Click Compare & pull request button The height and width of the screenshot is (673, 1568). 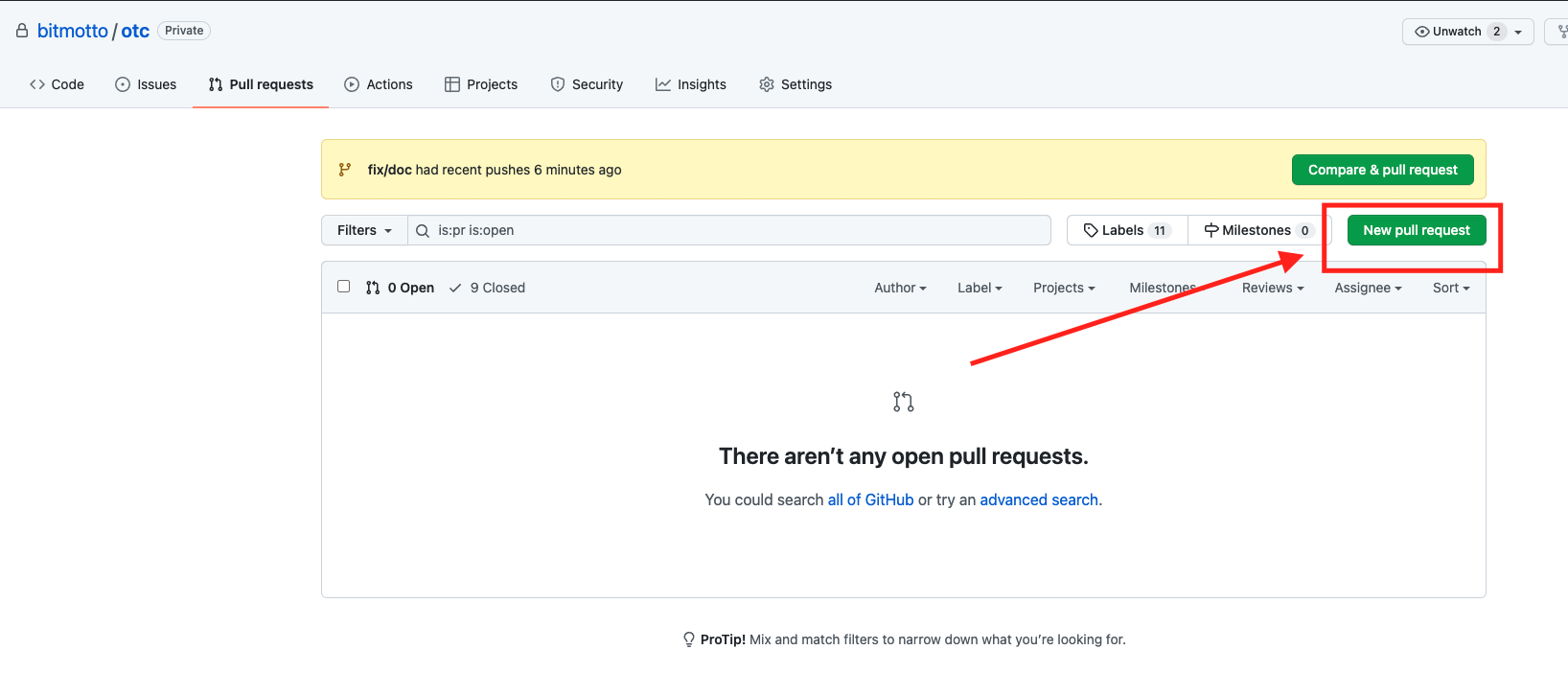coord(1383,170)
